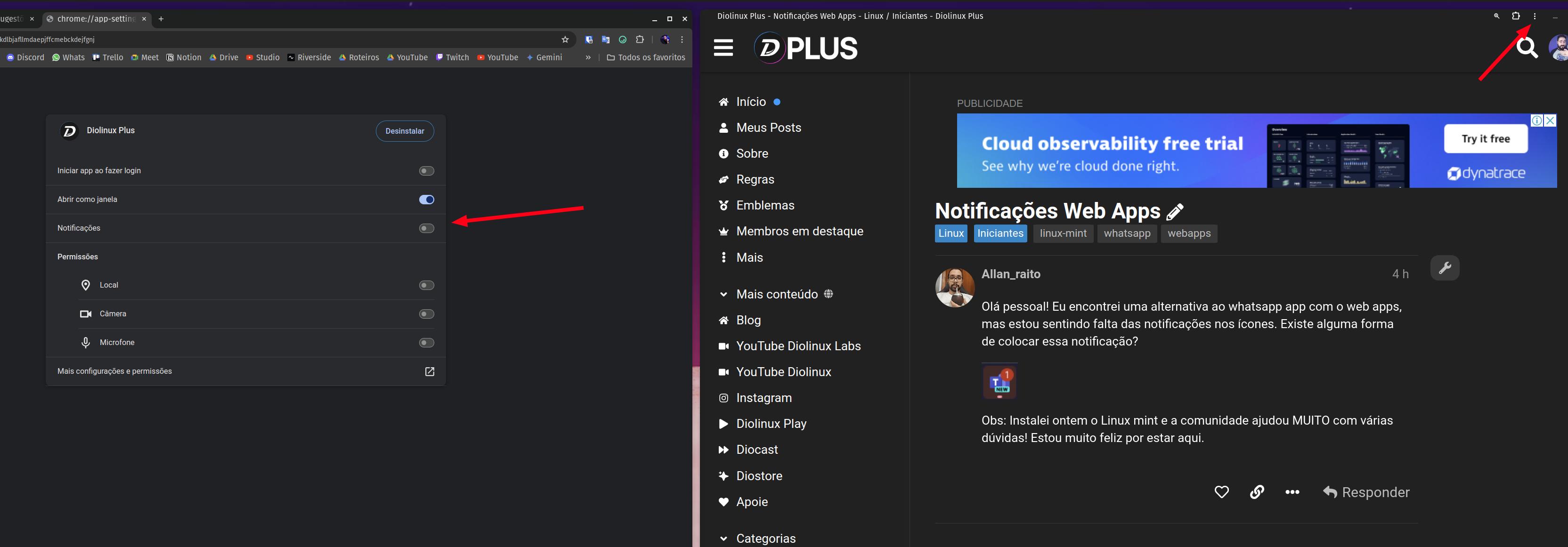Open the web app three-dot menu in title bar

1535,16
